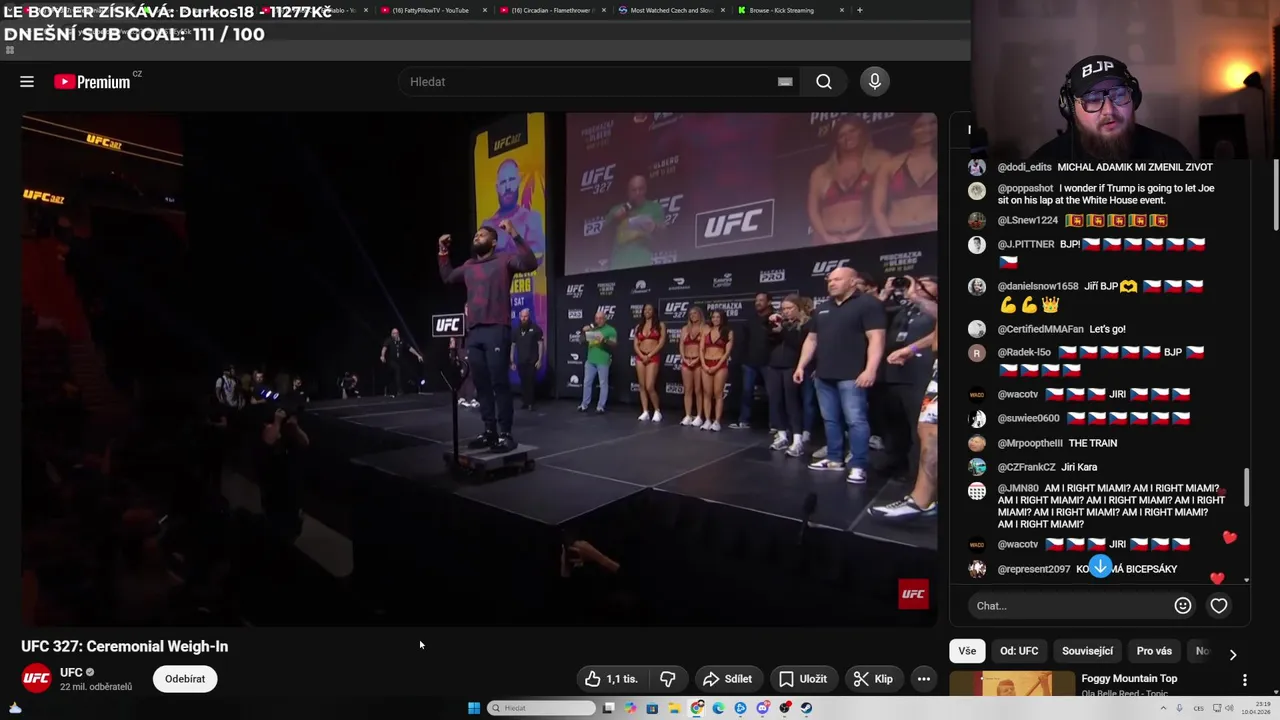Open more actions three-dot menu under video
The width and height of the screenshot is (1280, 720).
tap(924, 679)
